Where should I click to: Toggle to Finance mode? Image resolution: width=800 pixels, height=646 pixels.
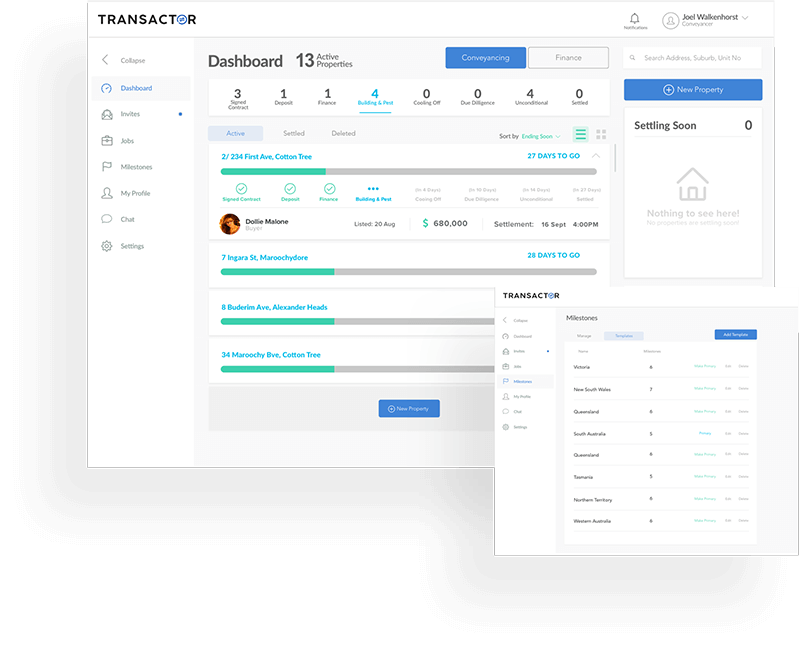pos(568,58)
